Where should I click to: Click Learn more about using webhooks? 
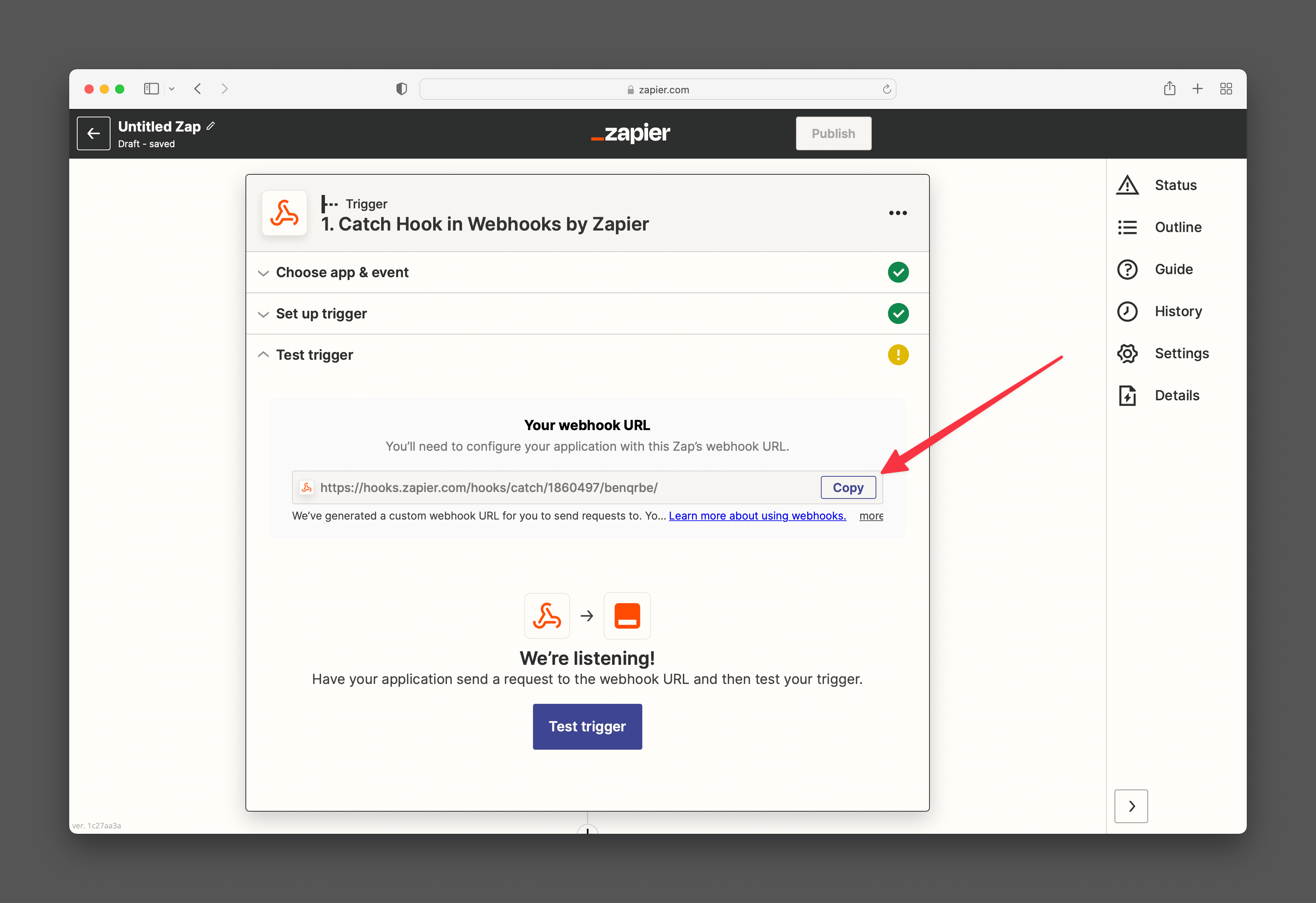click(757, 515)
